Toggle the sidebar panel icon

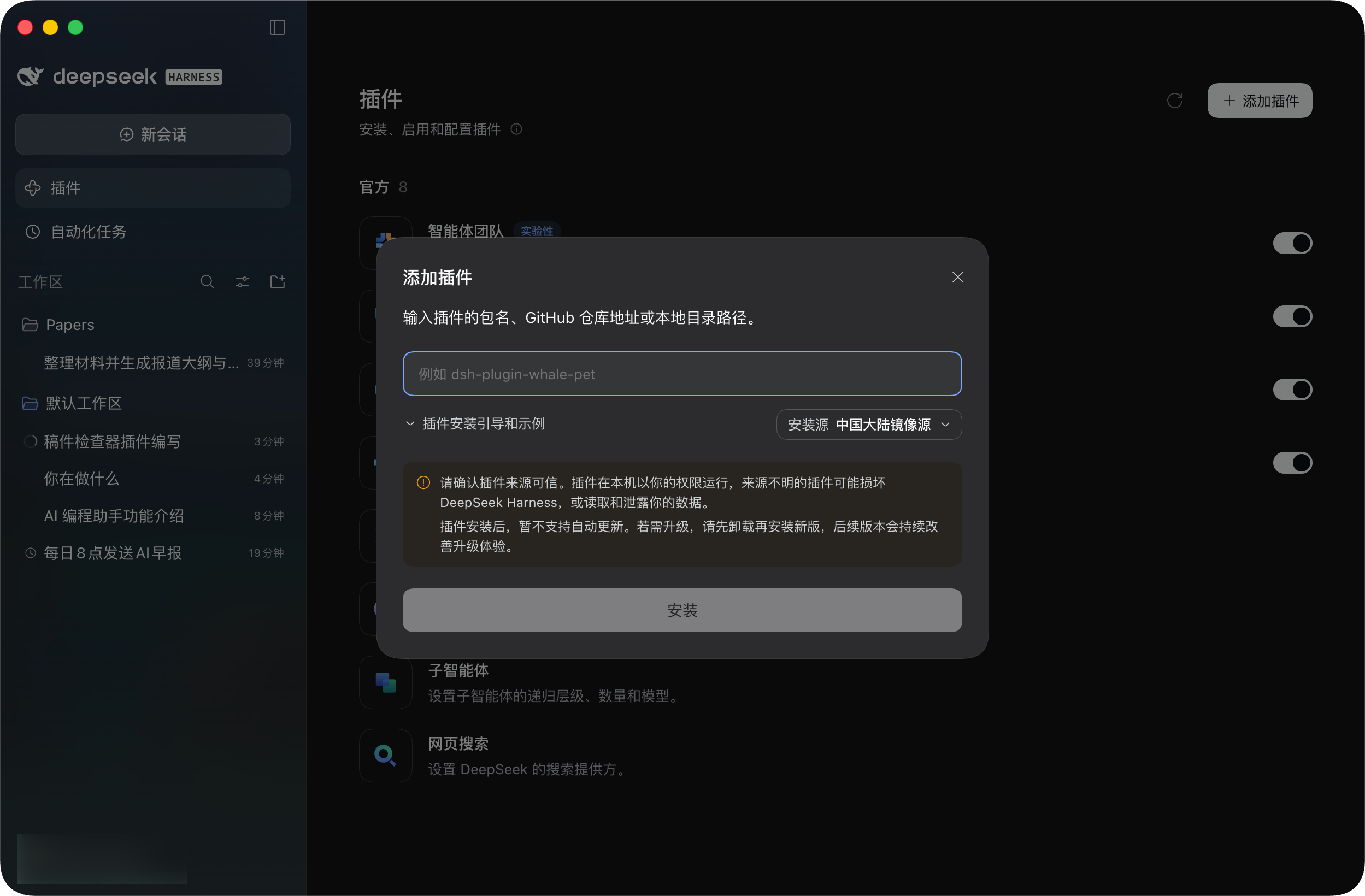[278, 27]
